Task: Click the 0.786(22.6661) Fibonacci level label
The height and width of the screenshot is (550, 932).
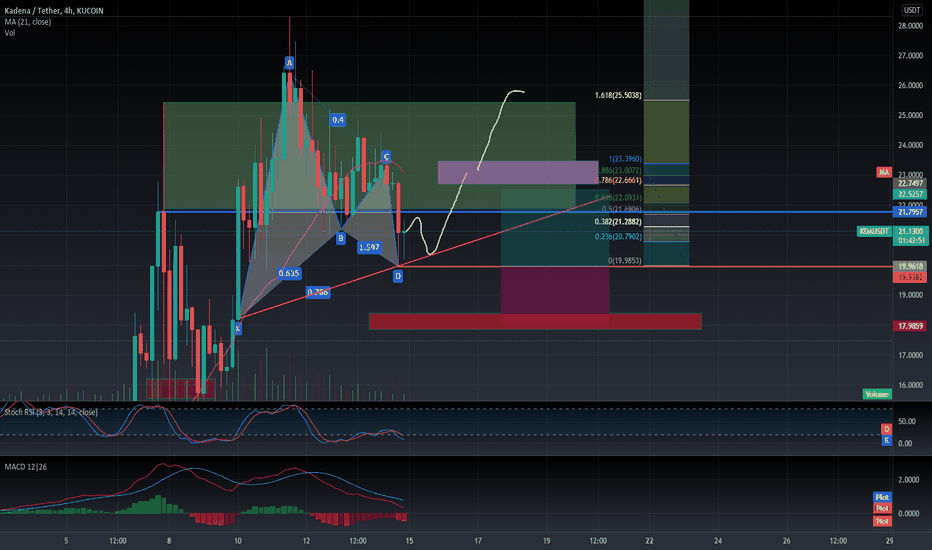Action: 619,180
